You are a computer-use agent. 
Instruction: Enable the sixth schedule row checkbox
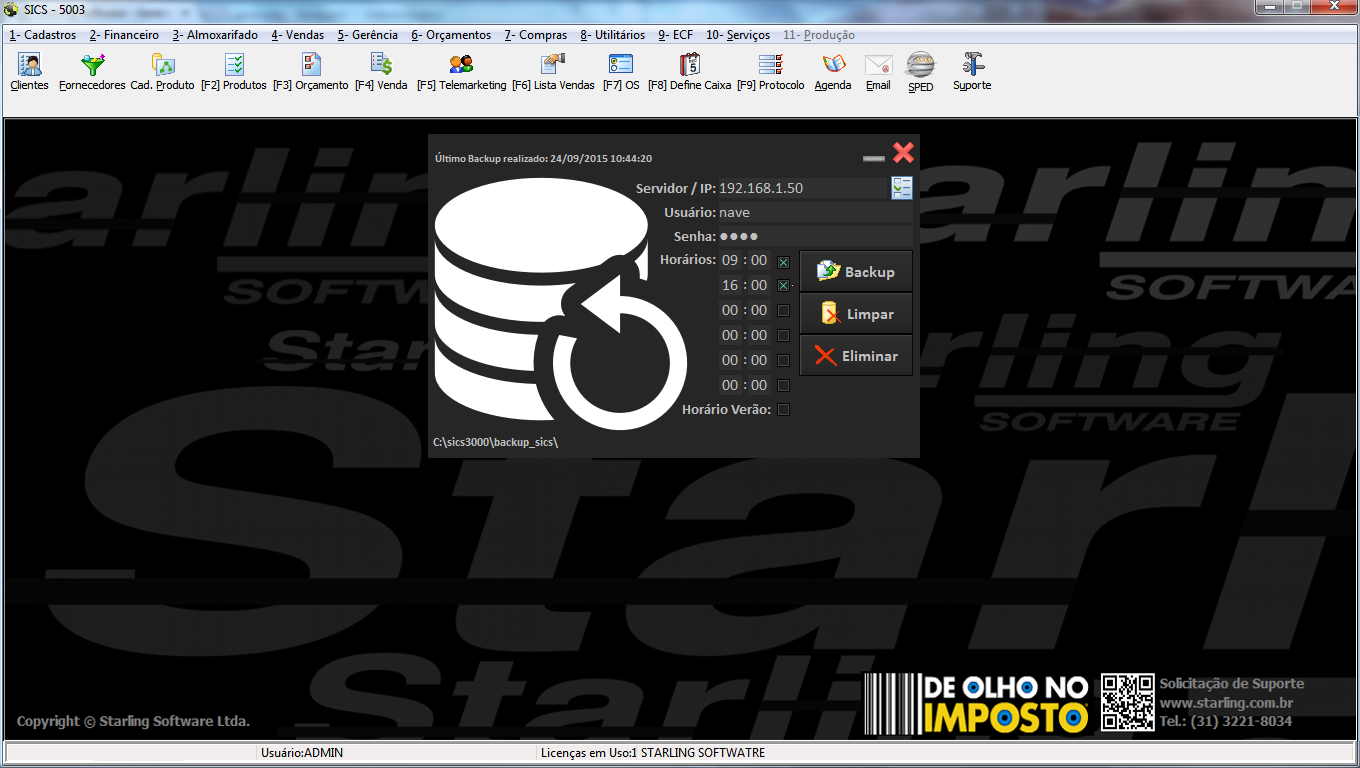point(783,385)
